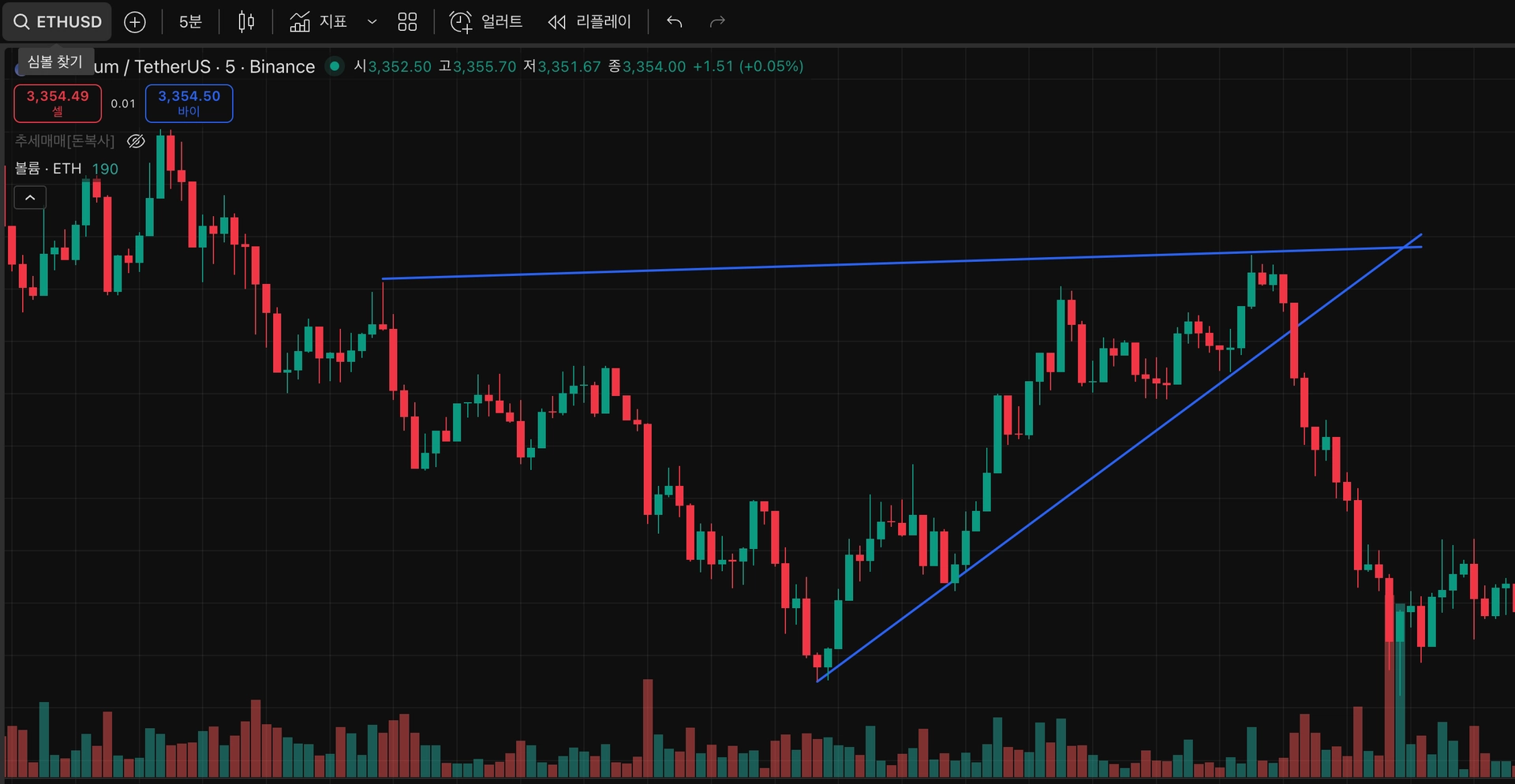
Task: Click the red 셀 sell price button
Action: pyautogui.click(x=58, y=103)
